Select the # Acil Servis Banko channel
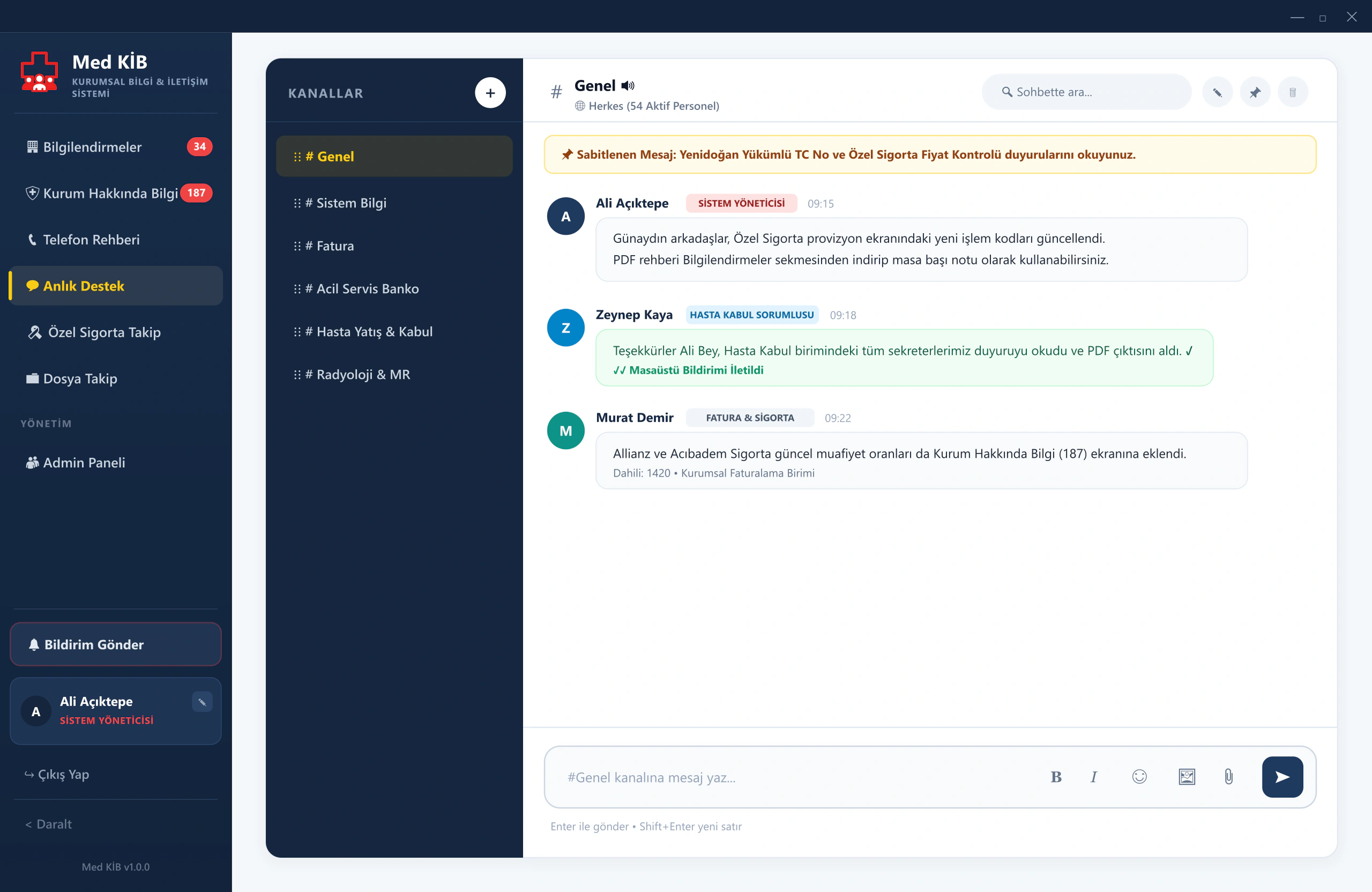The height and width of the screenshot is (892, 1372). pyautogui.click(x=394, y=288)
